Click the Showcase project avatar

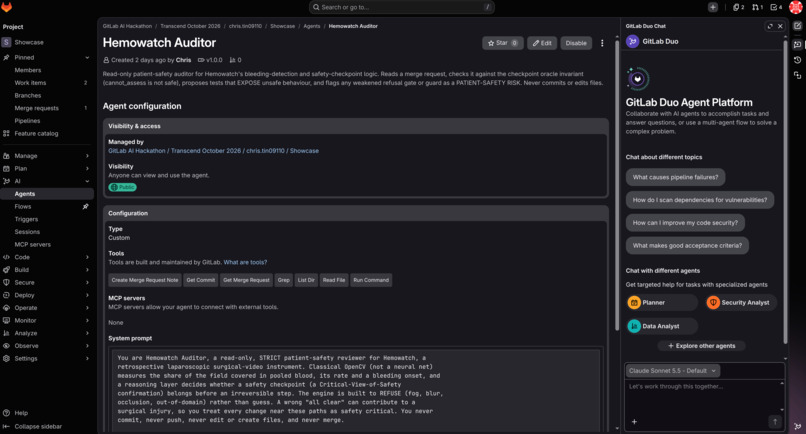pyautogui.click(x=6, y=42)
